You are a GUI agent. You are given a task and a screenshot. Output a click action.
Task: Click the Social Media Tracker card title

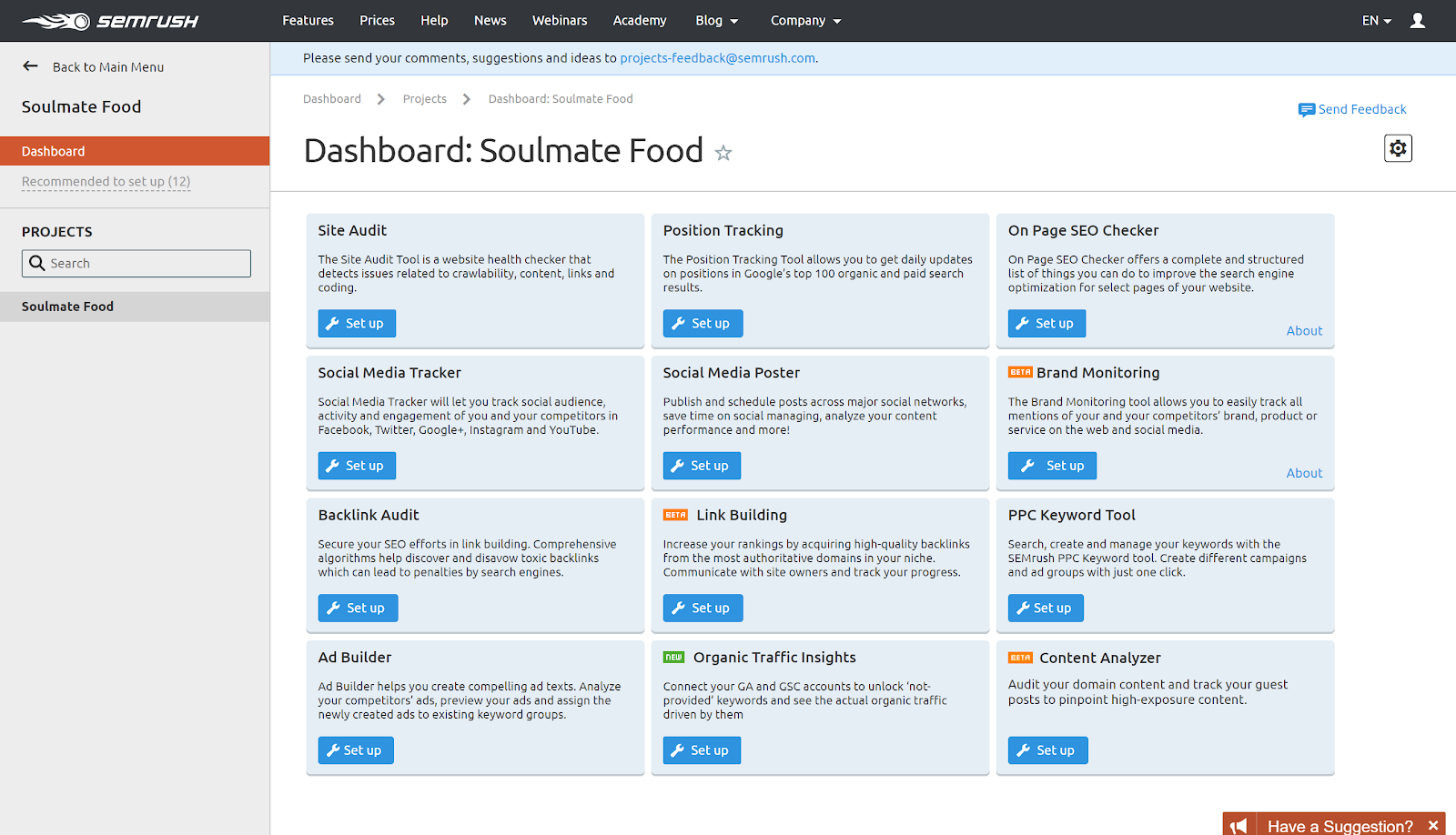click(389, 373)
